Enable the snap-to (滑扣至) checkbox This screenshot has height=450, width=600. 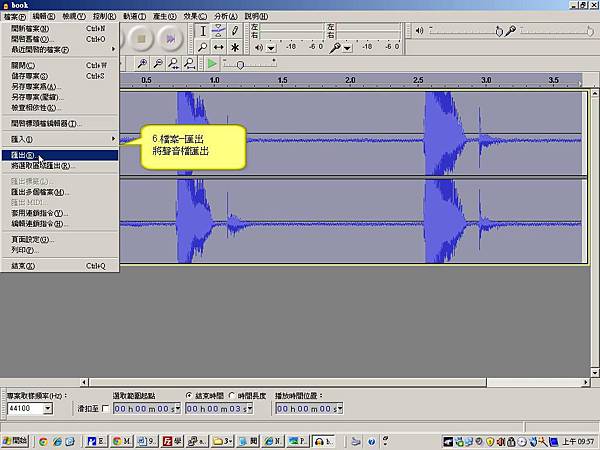click(x=106, y=409)
